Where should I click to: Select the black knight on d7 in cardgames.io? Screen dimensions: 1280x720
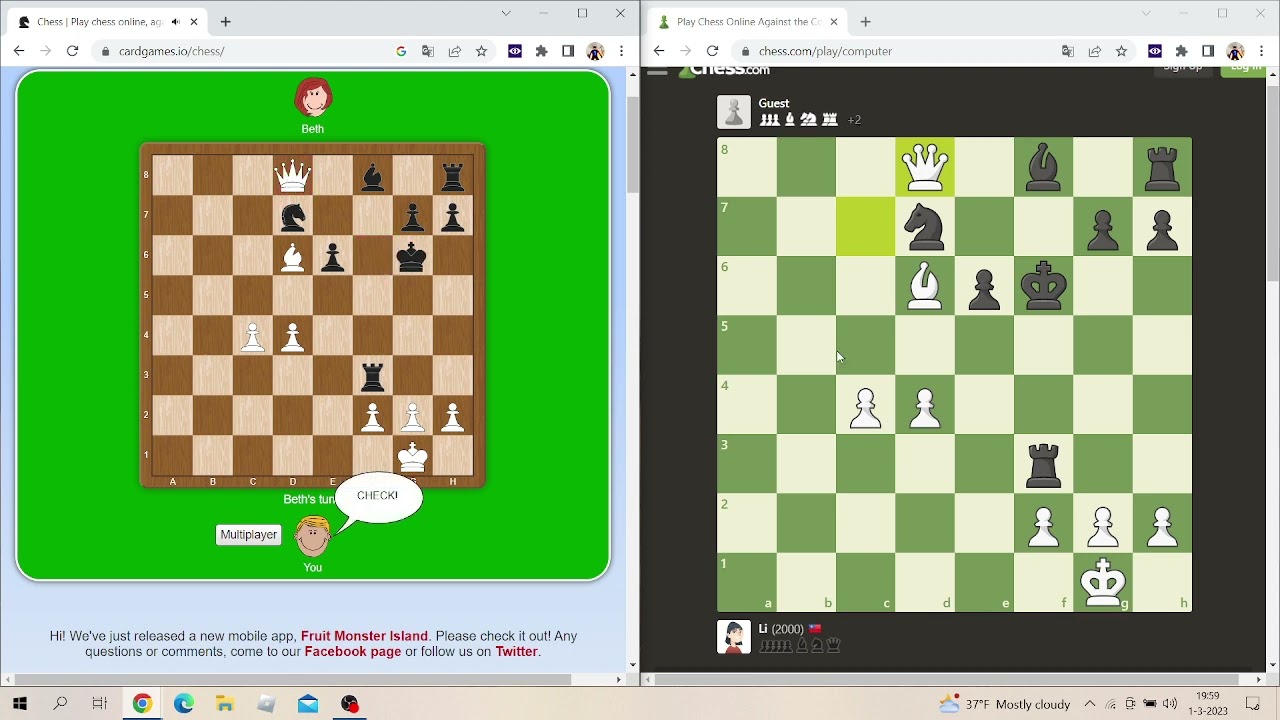coord(293,216)
